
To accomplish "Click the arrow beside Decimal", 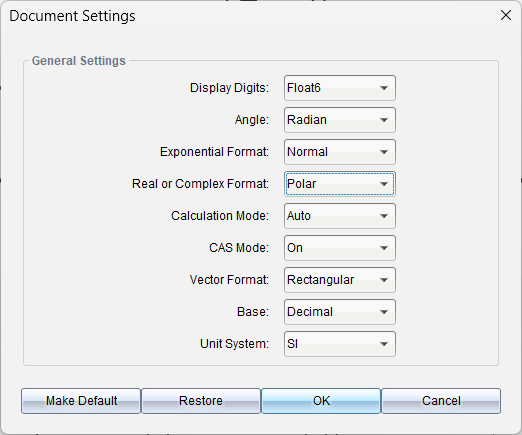I will click(384, 312).
